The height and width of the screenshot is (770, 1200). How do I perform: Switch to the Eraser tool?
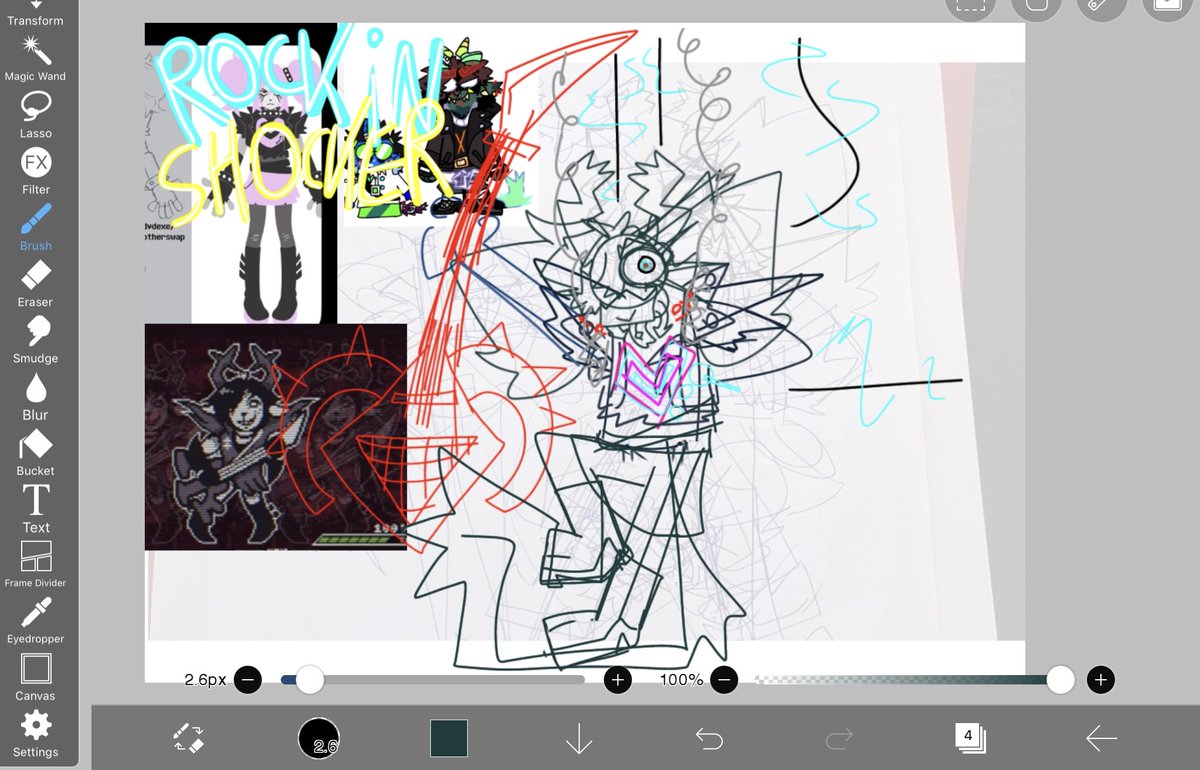click(x=36, y=283)
